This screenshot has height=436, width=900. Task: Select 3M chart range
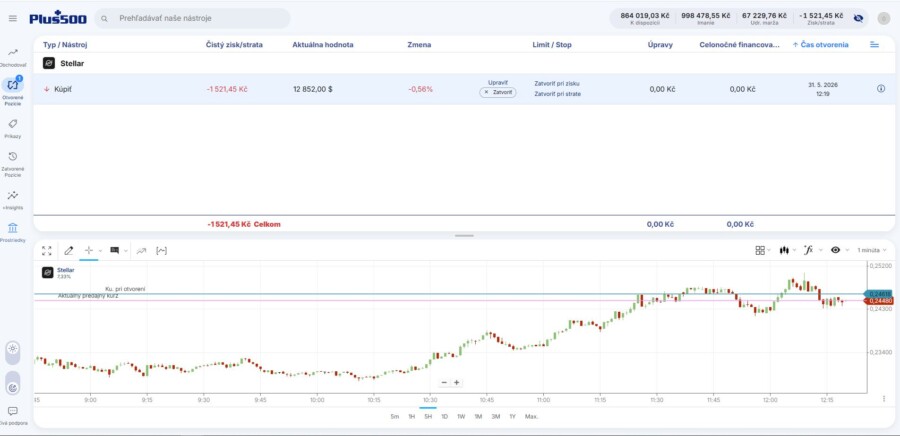(x=495, y=416)
